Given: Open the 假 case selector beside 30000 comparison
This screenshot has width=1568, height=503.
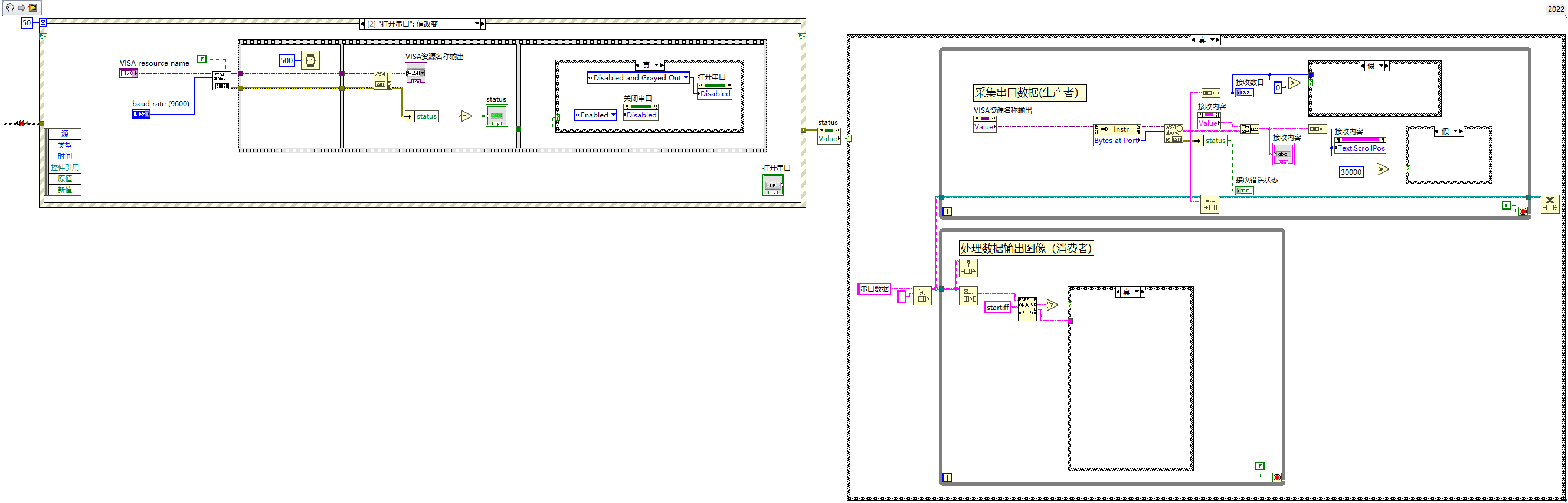Looking at the screenshot, I should tap(1449, 132).
